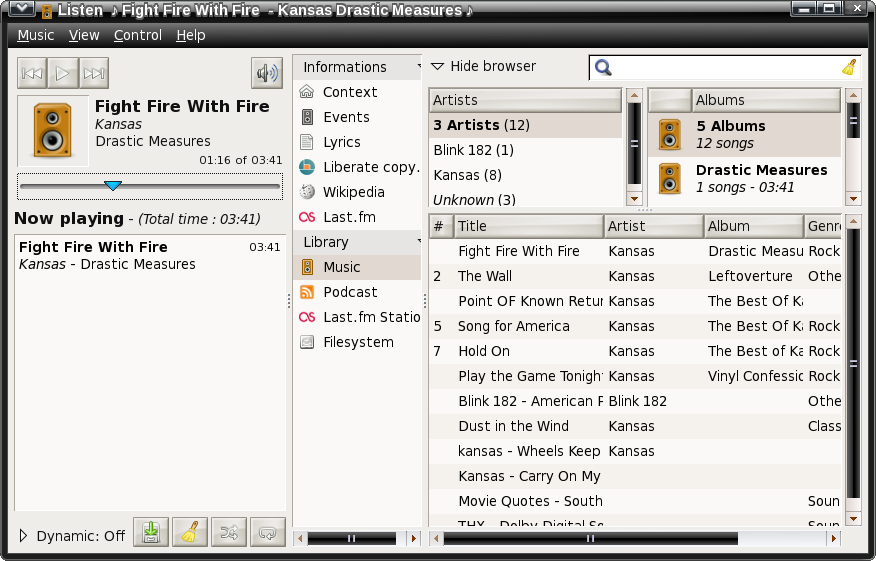Open the Wikipedia item

click(357, 192)
